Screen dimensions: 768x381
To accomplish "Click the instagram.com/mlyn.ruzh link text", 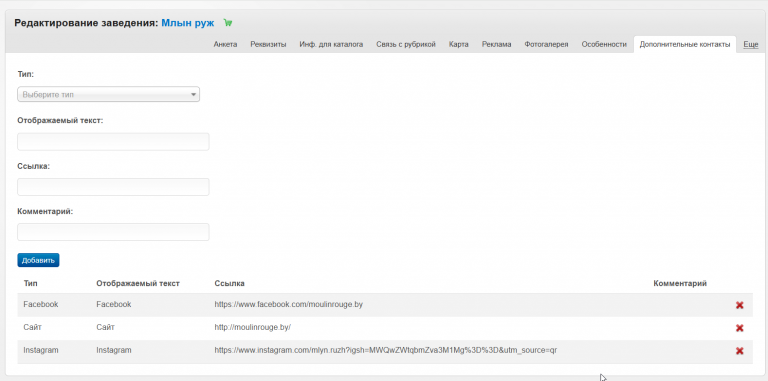I will (385, 350).
